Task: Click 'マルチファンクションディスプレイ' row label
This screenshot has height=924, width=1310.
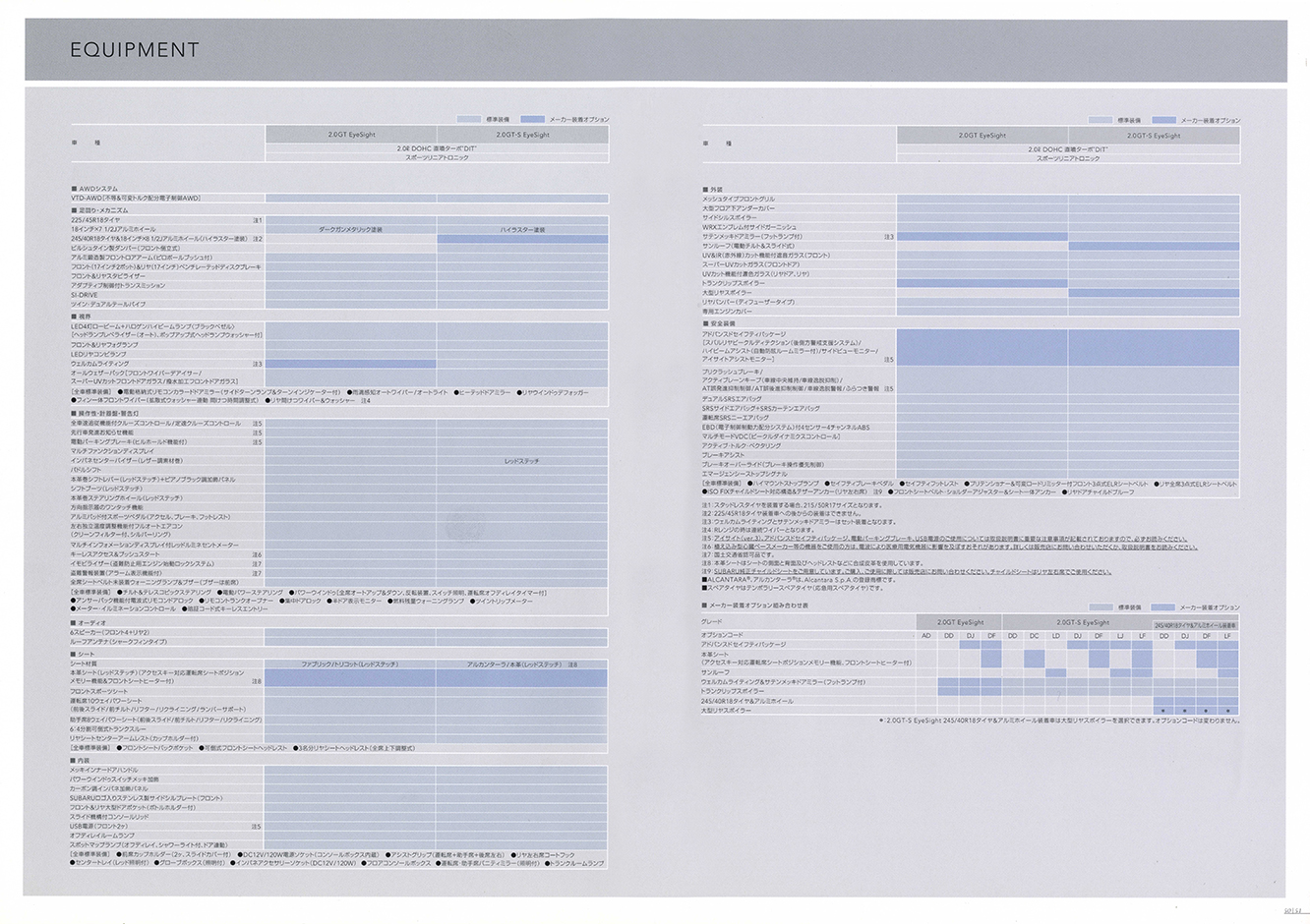Action: point(112,451)
